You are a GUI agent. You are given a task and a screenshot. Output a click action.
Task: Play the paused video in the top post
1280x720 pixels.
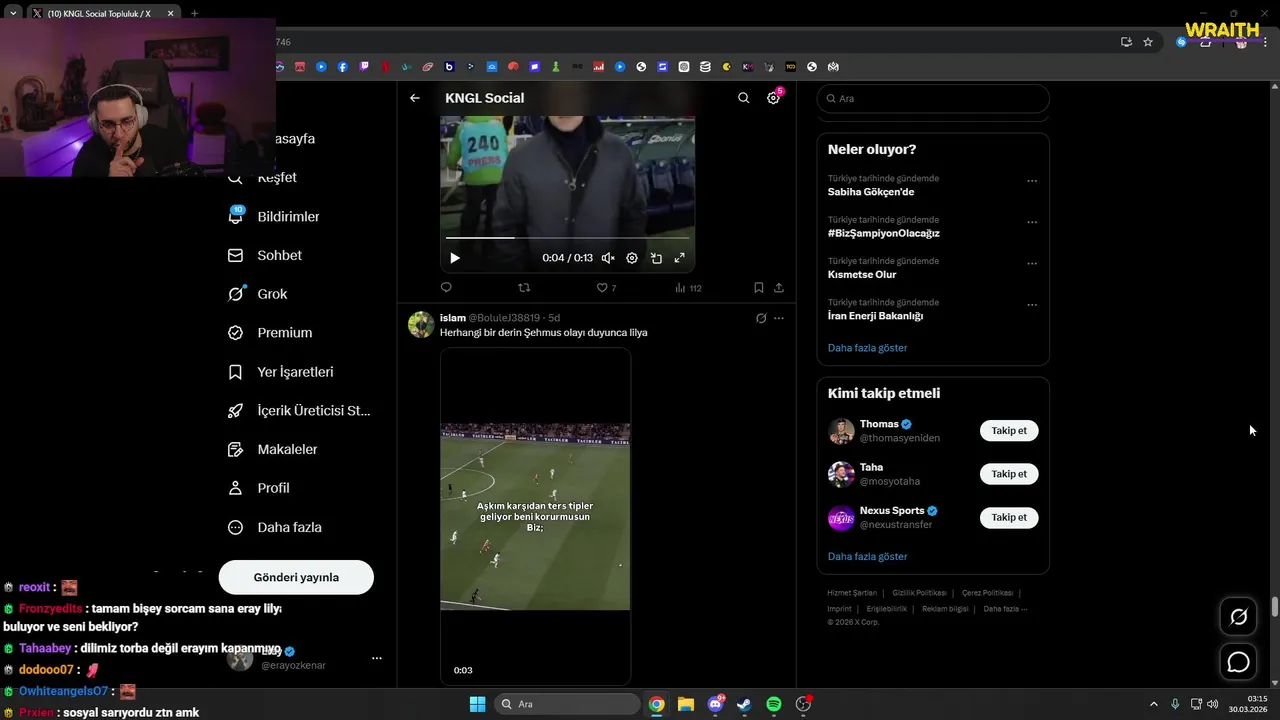click(455, 258)
